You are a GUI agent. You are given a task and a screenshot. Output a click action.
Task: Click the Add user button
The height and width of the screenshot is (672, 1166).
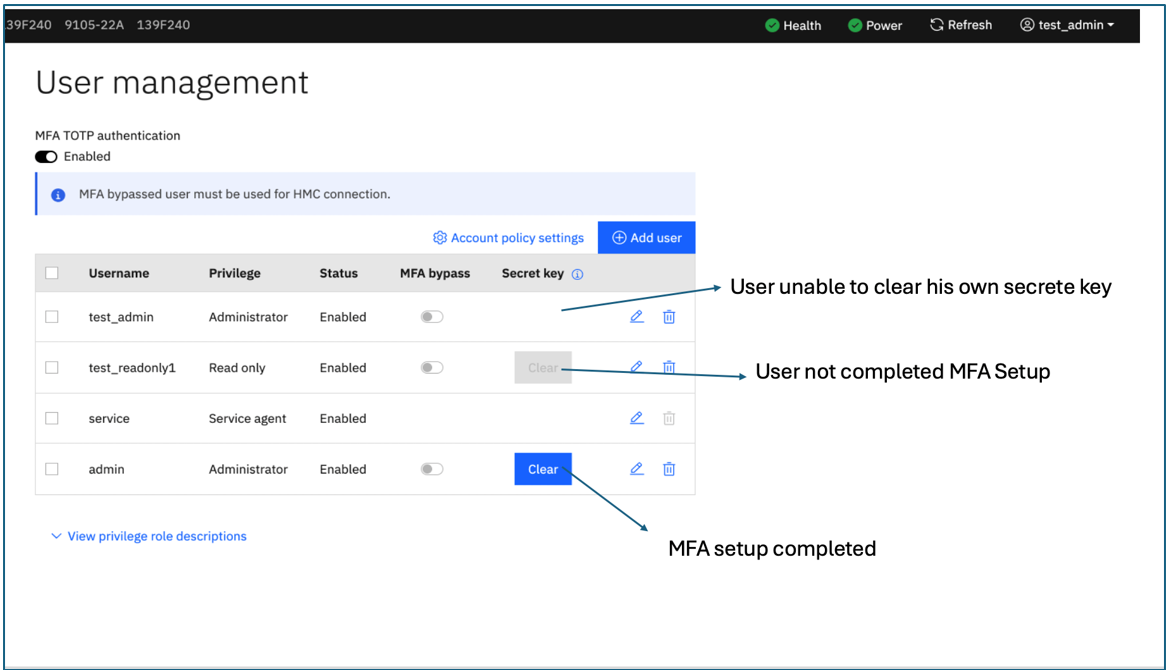[646, 238]
